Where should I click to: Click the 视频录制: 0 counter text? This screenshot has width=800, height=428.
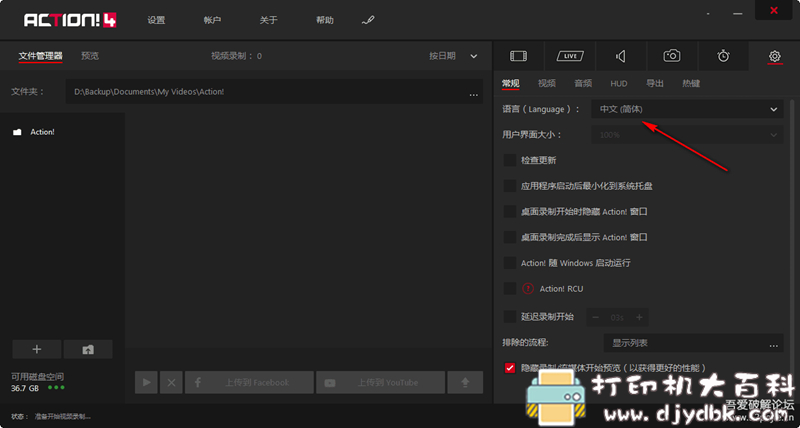coord(236,56)
